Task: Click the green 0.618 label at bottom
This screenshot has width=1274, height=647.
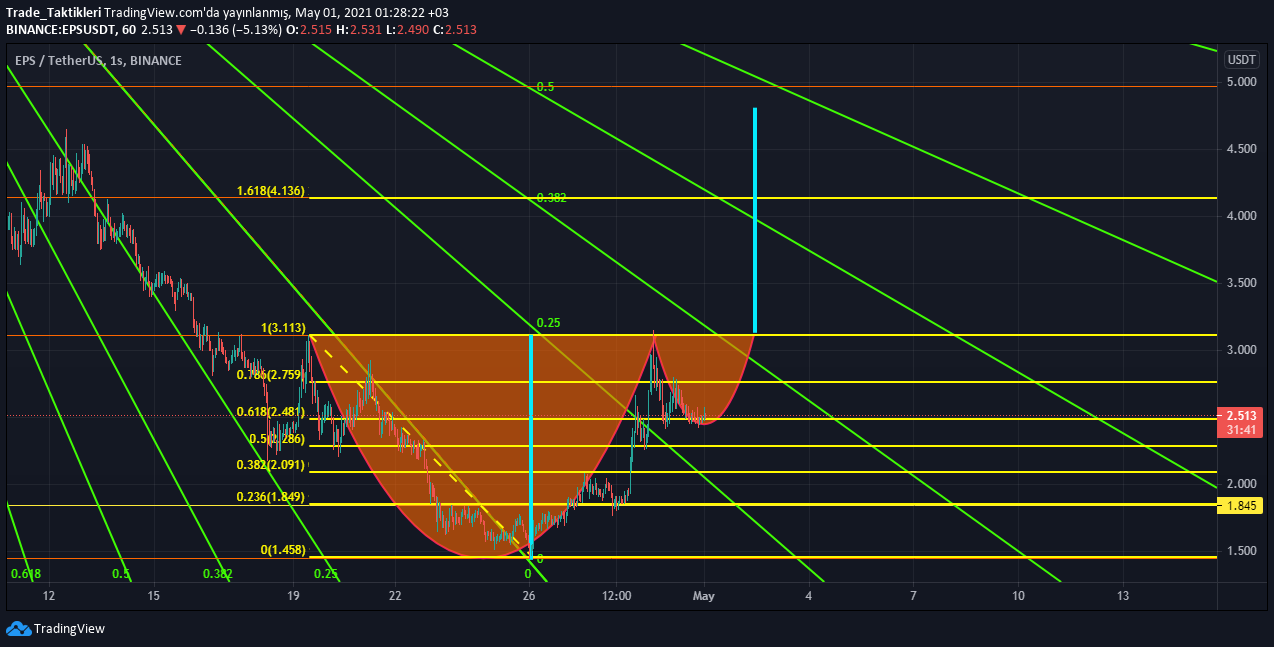Action: click(25, 574)
